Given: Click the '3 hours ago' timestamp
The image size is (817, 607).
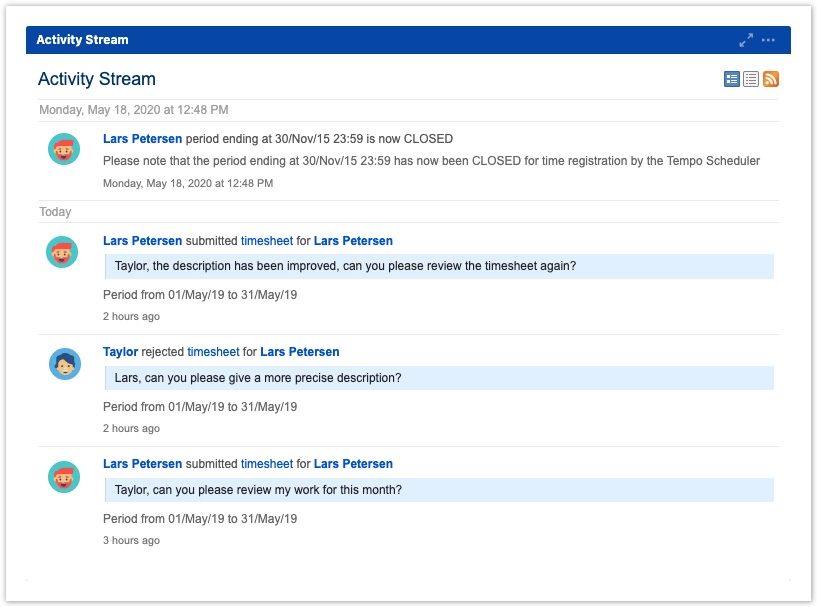Looking at the screenshot, I should point(131,541).
